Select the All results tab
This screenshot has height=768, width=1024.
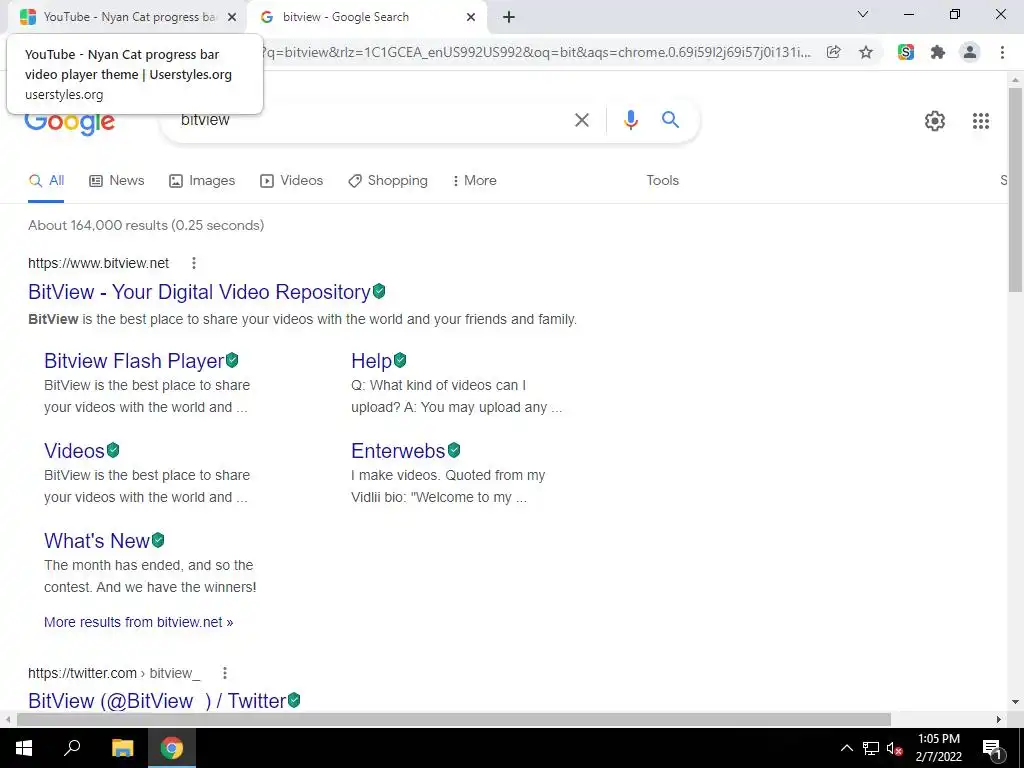point(46,181)
